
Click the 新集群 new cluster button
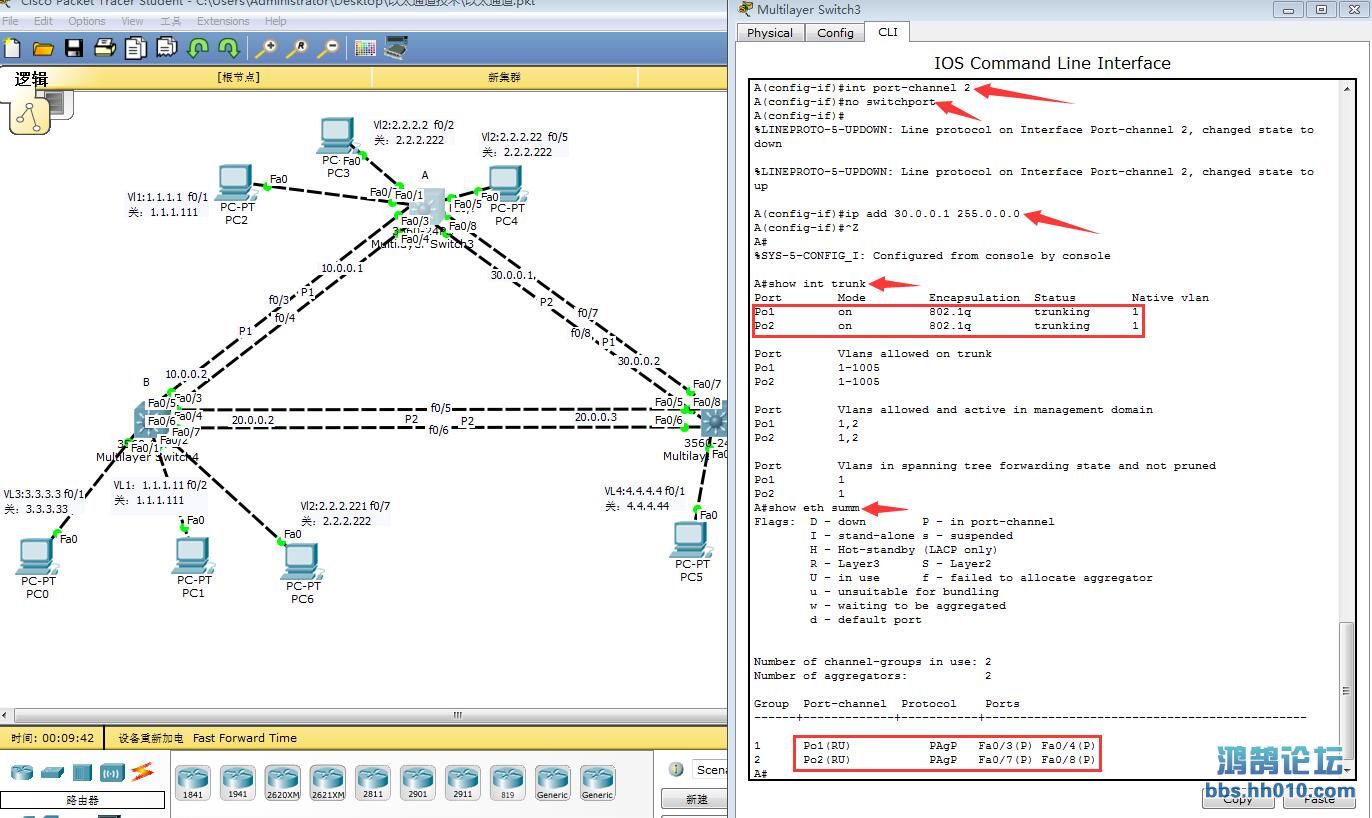pos(504,77)
